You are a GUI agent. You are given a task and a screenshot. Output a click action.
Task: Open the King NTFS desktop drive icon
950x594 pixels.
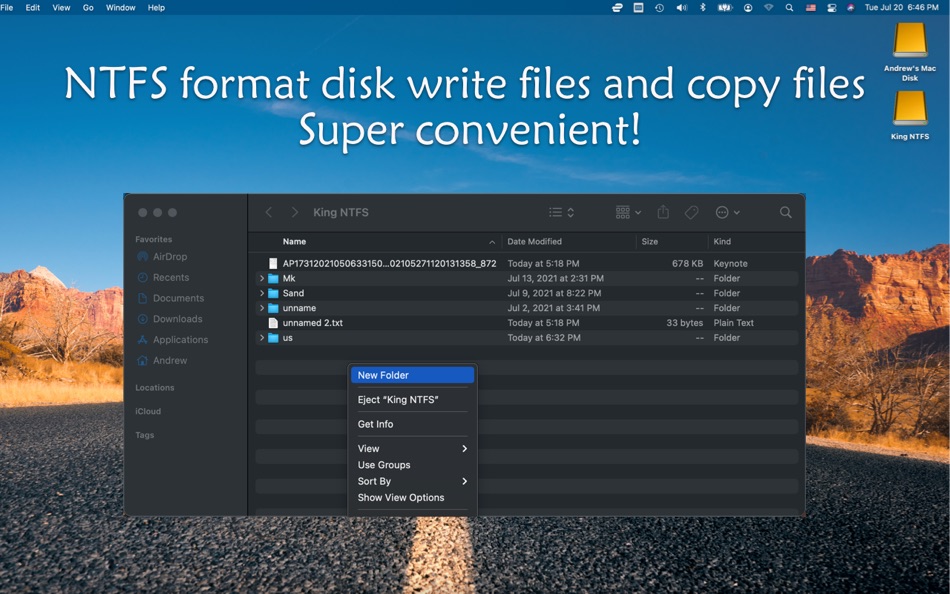[x=909, y=108]
